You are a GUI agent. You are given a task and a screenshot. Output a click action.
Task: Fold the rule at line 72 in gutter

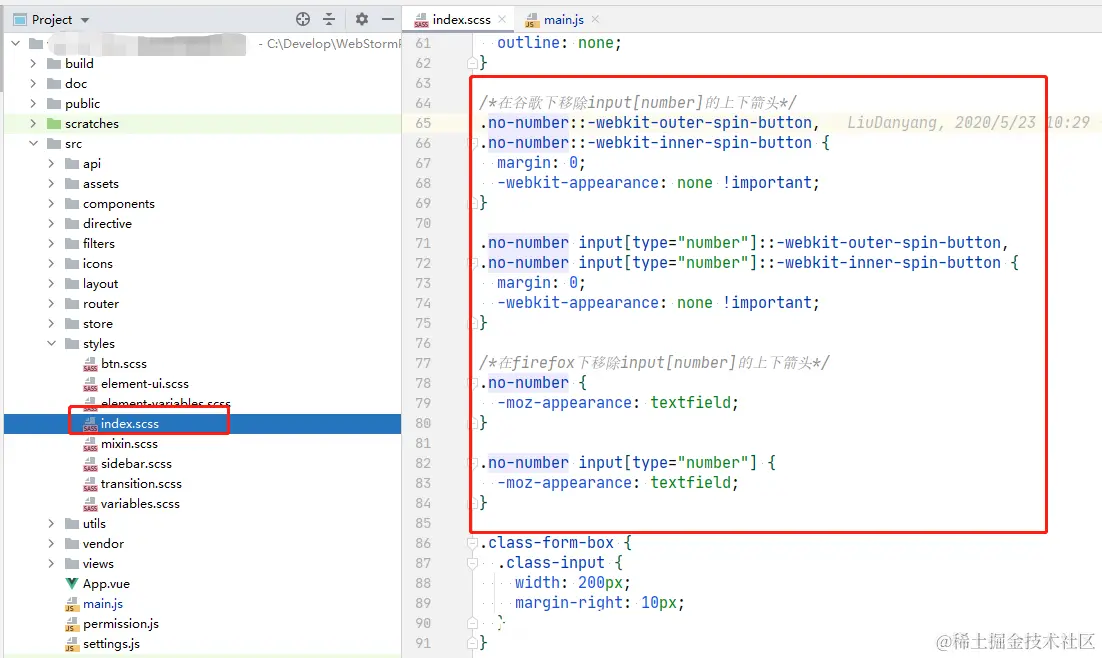coord(473,264)
